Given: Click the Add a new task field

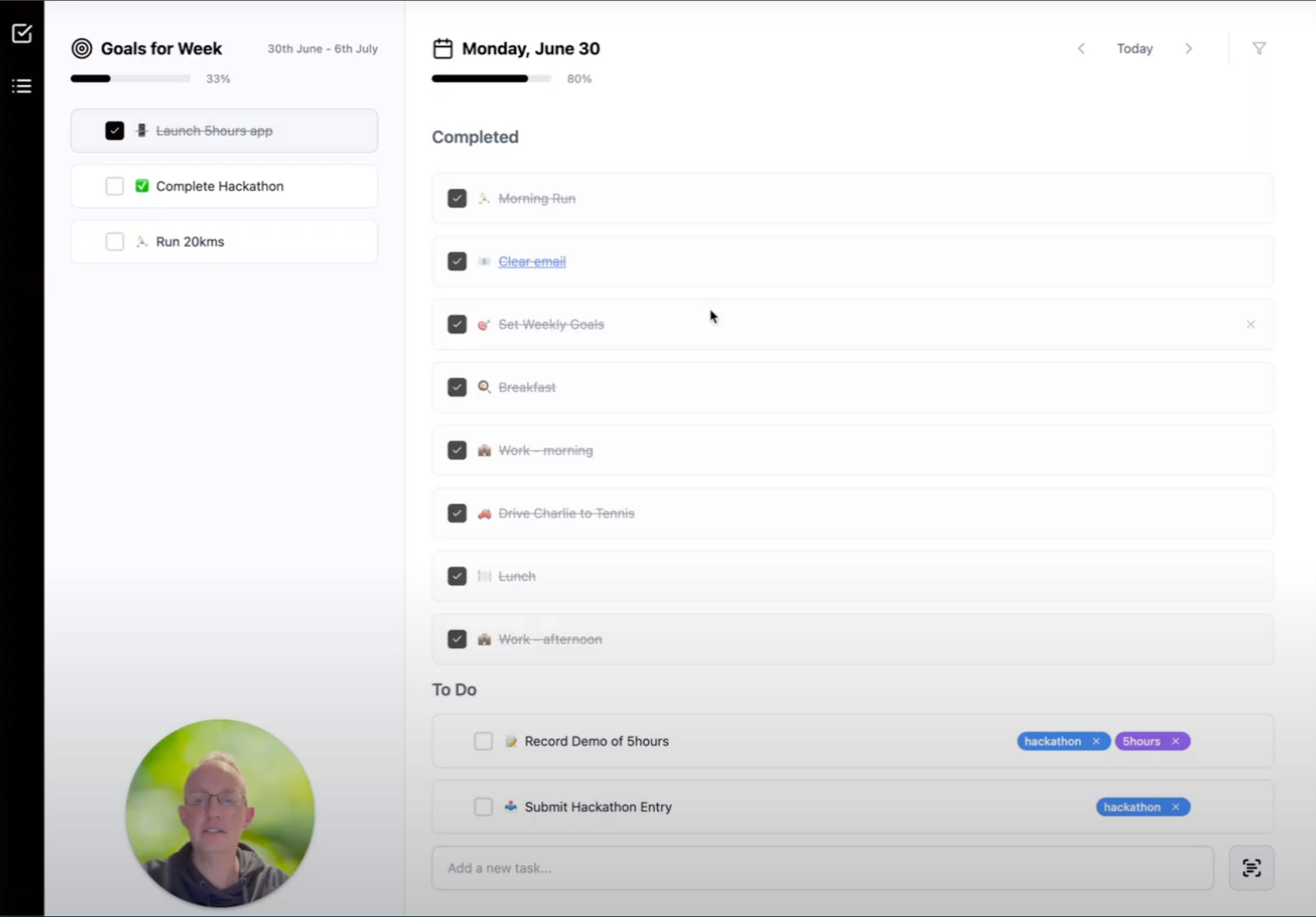Looking at the screenshot, I should click(x=822, y=868).
